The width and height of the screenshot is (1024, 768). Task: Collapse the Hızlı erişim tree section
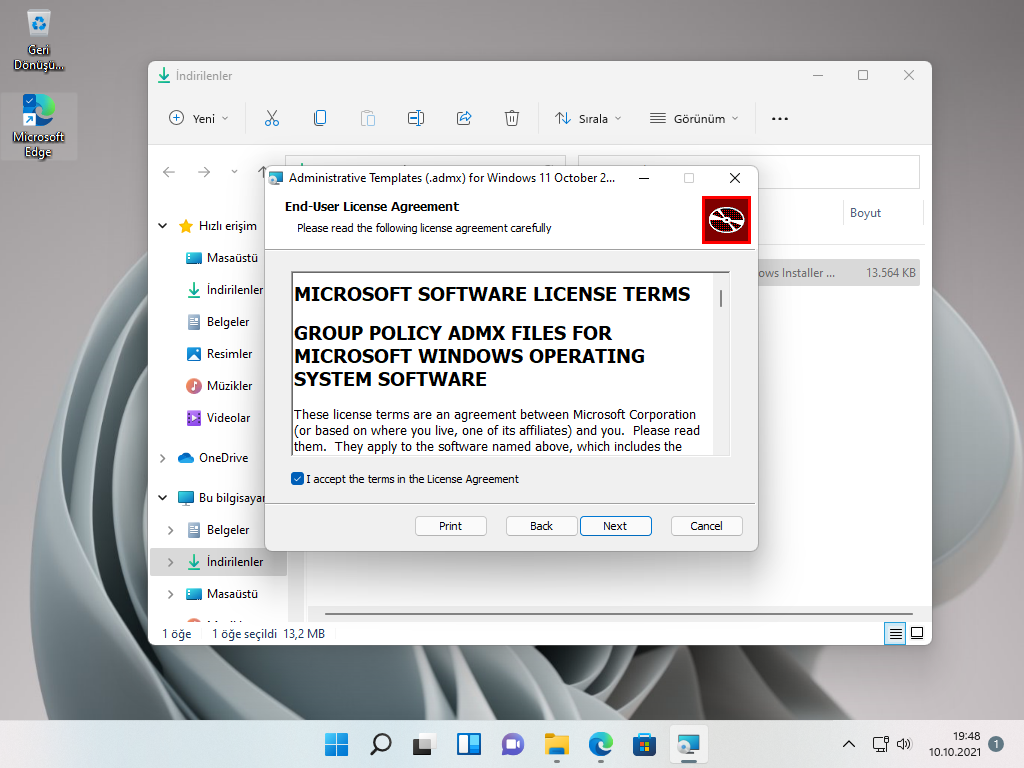(x=163, y=226)
